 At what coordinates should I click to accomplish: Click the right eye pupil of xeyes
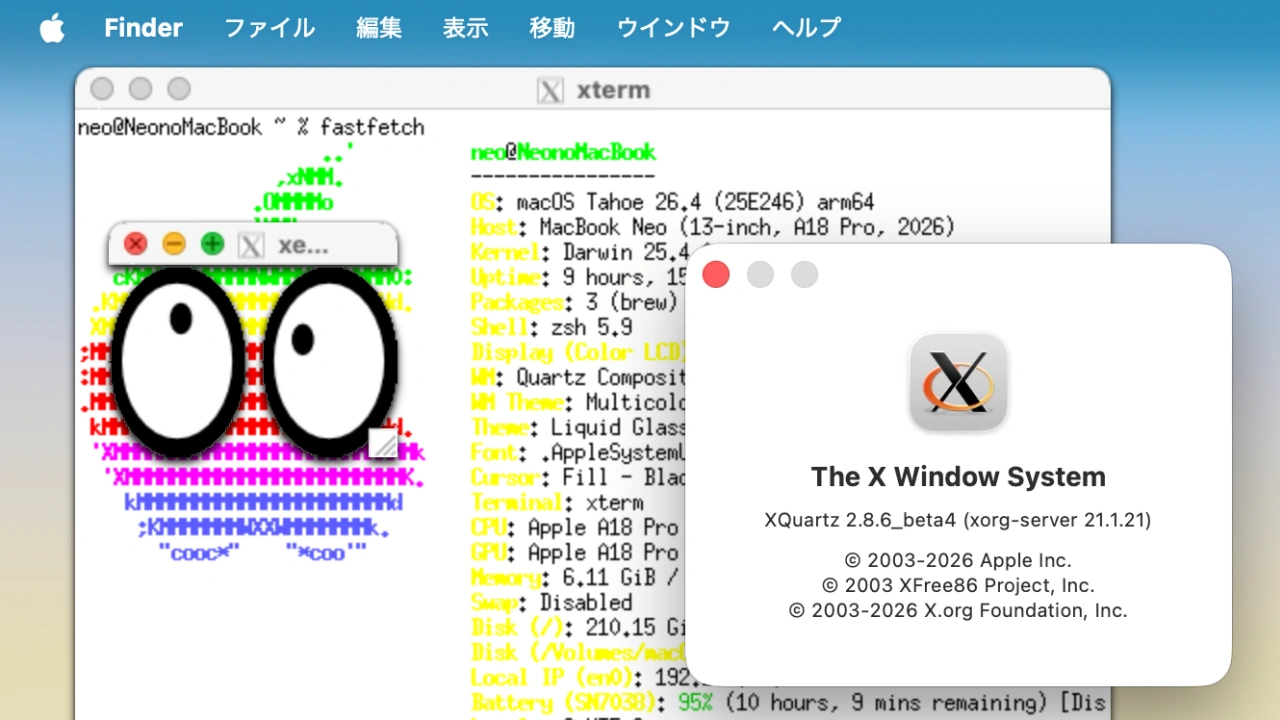[x=303, y=341]
